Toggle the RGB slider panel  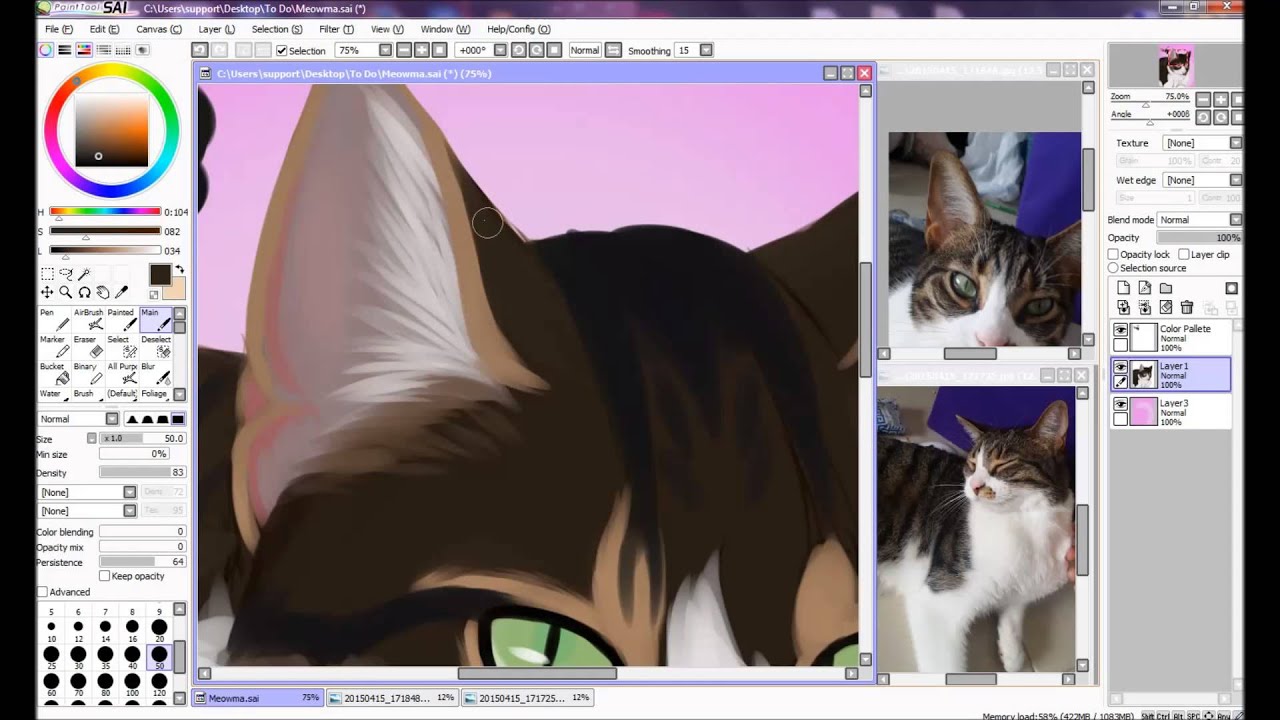[x=65, y=50]
